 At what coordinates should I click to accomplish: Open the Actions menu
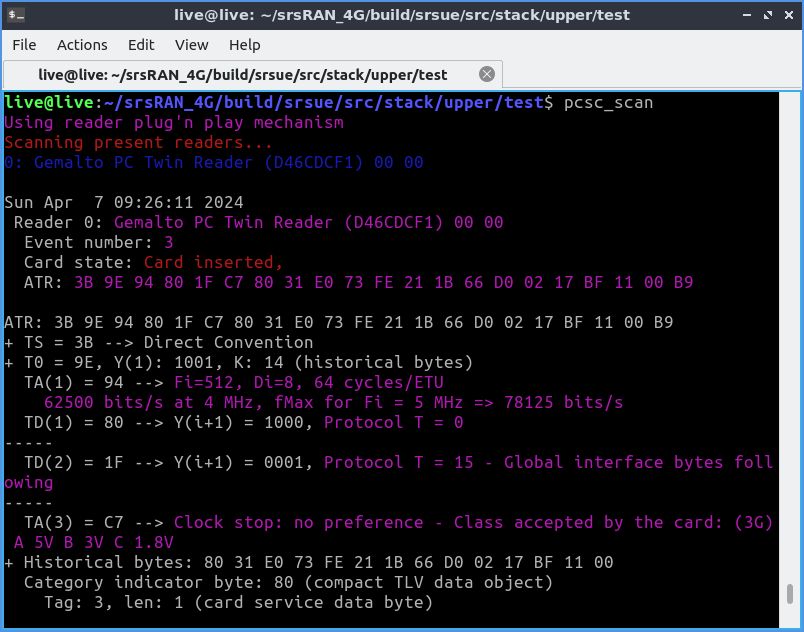(x=82, y=45)
